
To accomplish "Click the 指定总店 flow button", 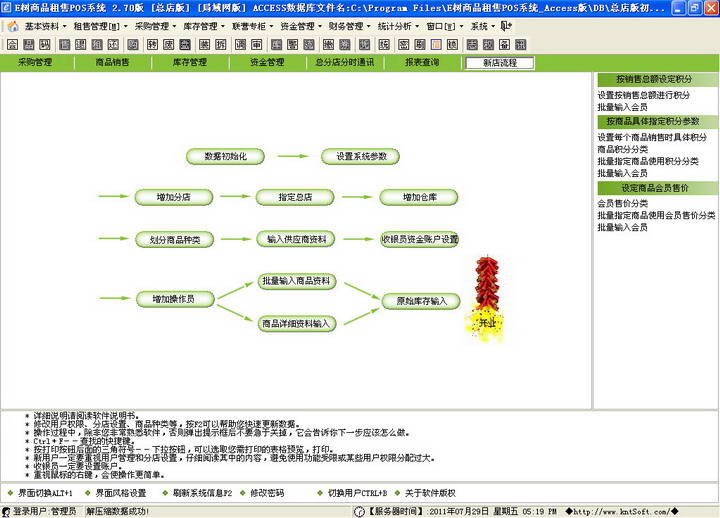I will (x=295, y=197).
